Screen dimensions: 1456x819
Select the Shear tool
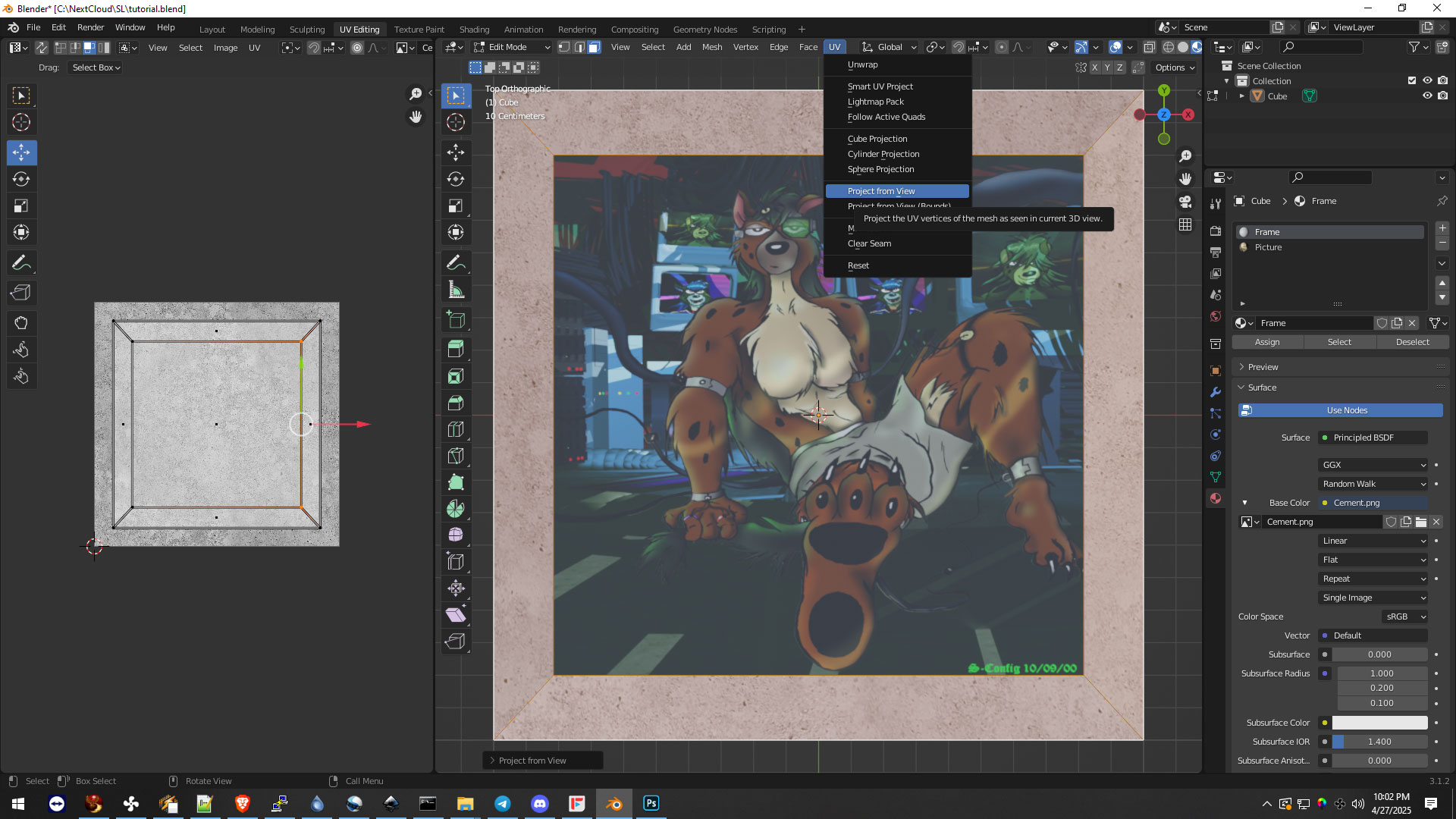(456, 614)
